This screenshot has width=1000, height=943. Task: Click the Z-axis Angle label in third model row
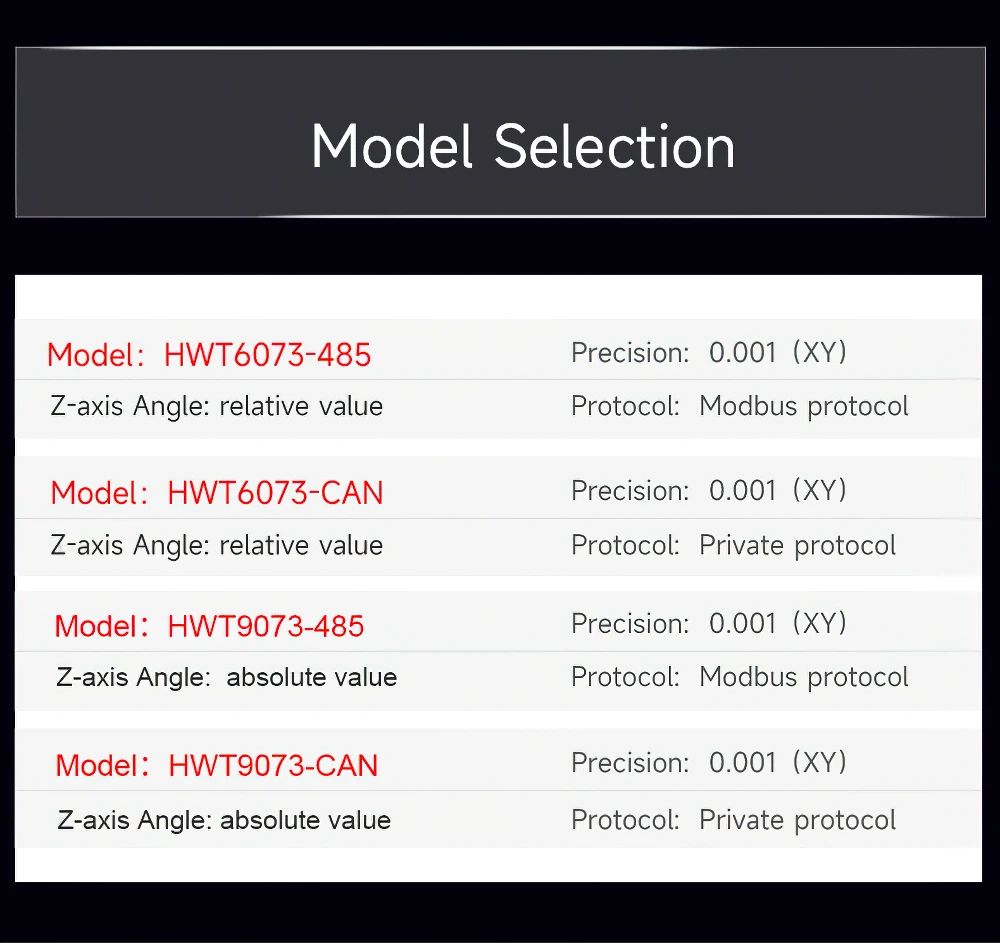(x=133, y=677)
